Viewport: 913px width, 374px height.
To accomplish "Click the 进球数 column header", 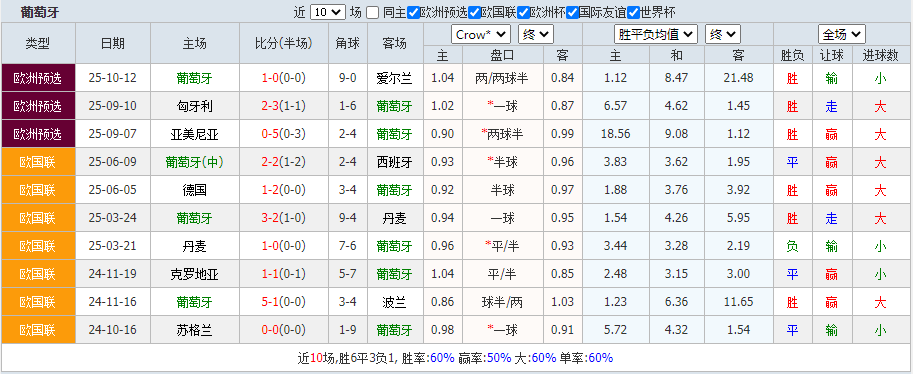I will 880,55.
